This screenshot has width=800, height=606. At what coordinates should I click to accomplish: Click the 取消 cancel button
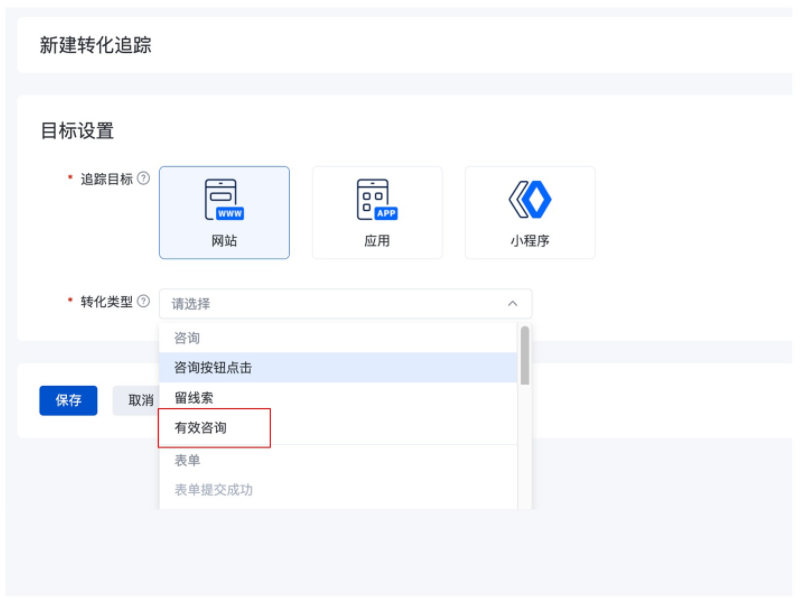pyautogui.click(x=140, y=400)
